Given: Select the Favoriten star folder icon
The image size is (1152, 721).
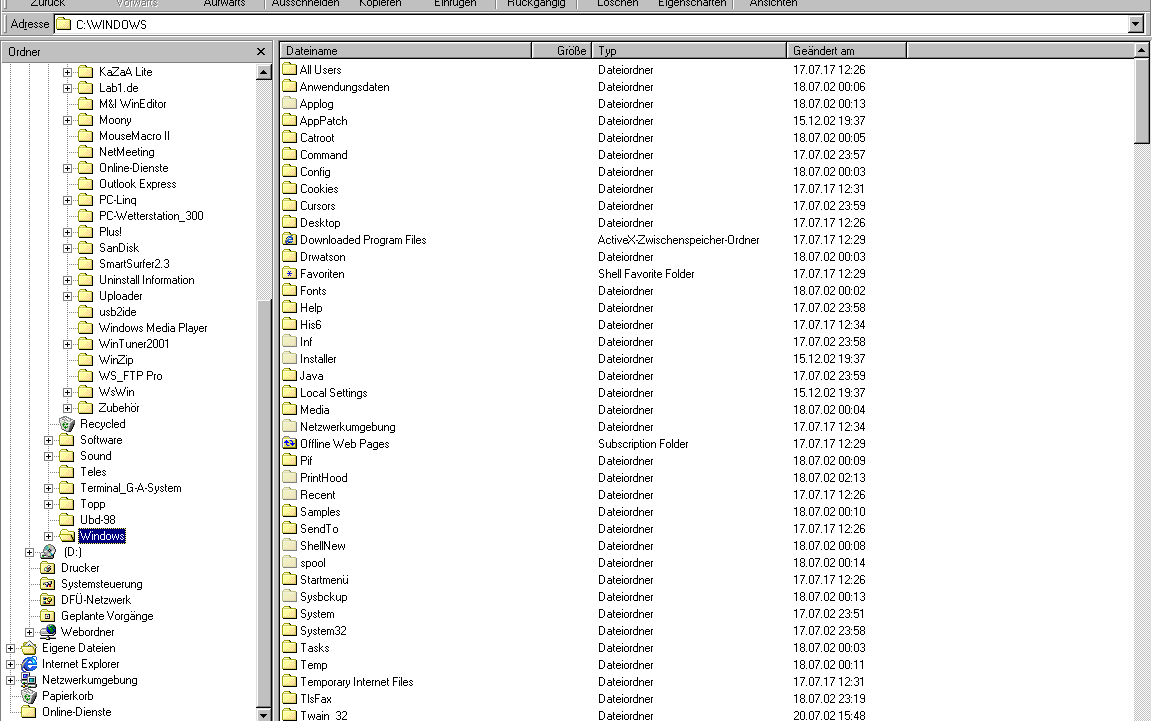Looking at the screenshot, I should (x=290, y=274).
